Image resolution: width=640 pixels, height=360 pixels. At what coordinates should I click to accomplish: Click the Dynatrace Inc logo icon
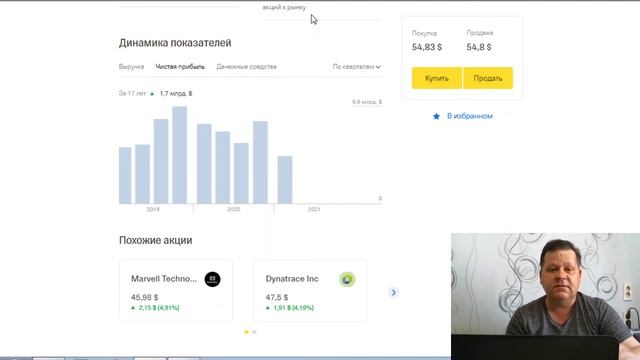click(347, 279)
